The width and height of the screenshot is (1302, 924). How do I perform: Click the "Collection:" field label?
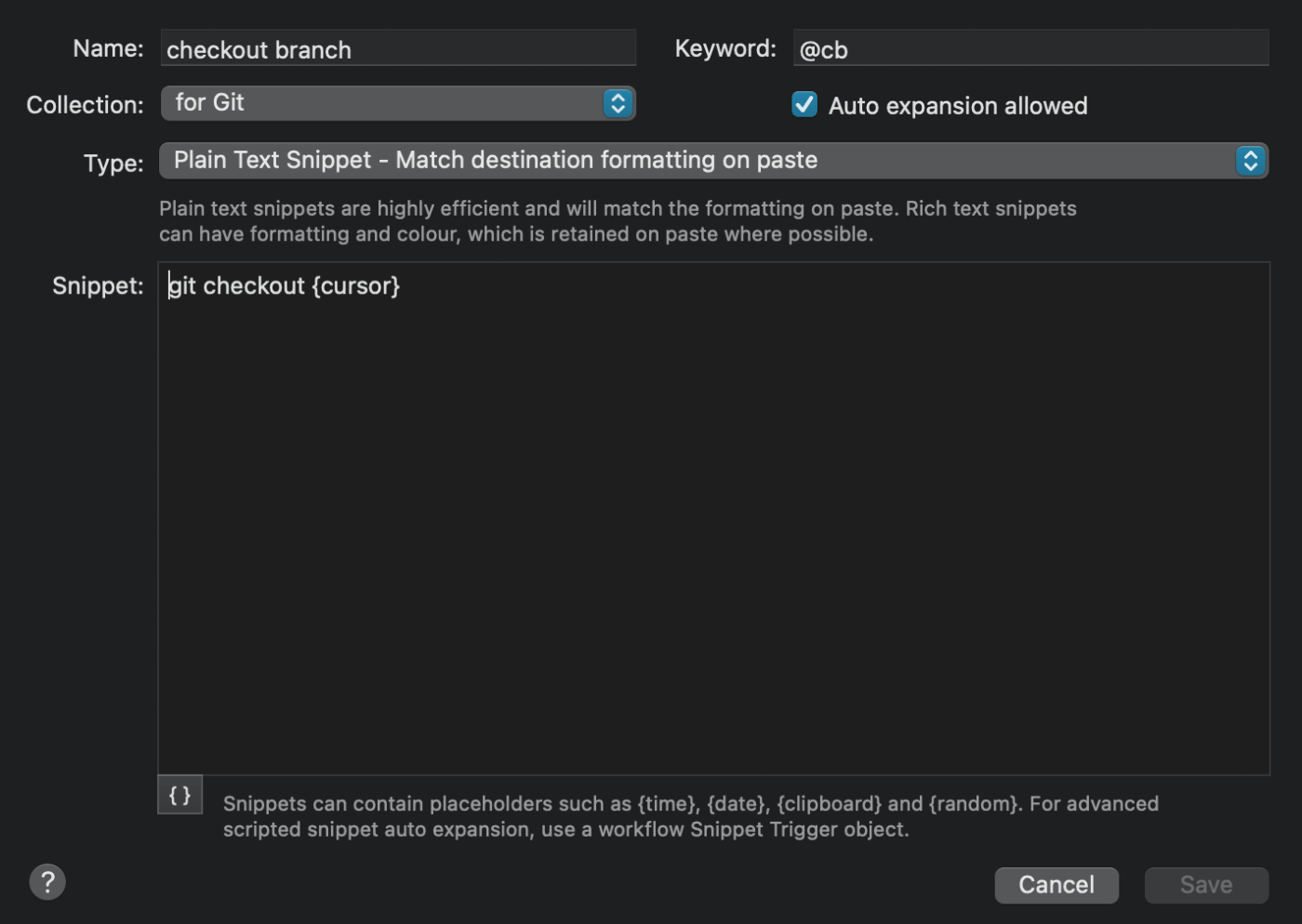click(x=85, y=105)
